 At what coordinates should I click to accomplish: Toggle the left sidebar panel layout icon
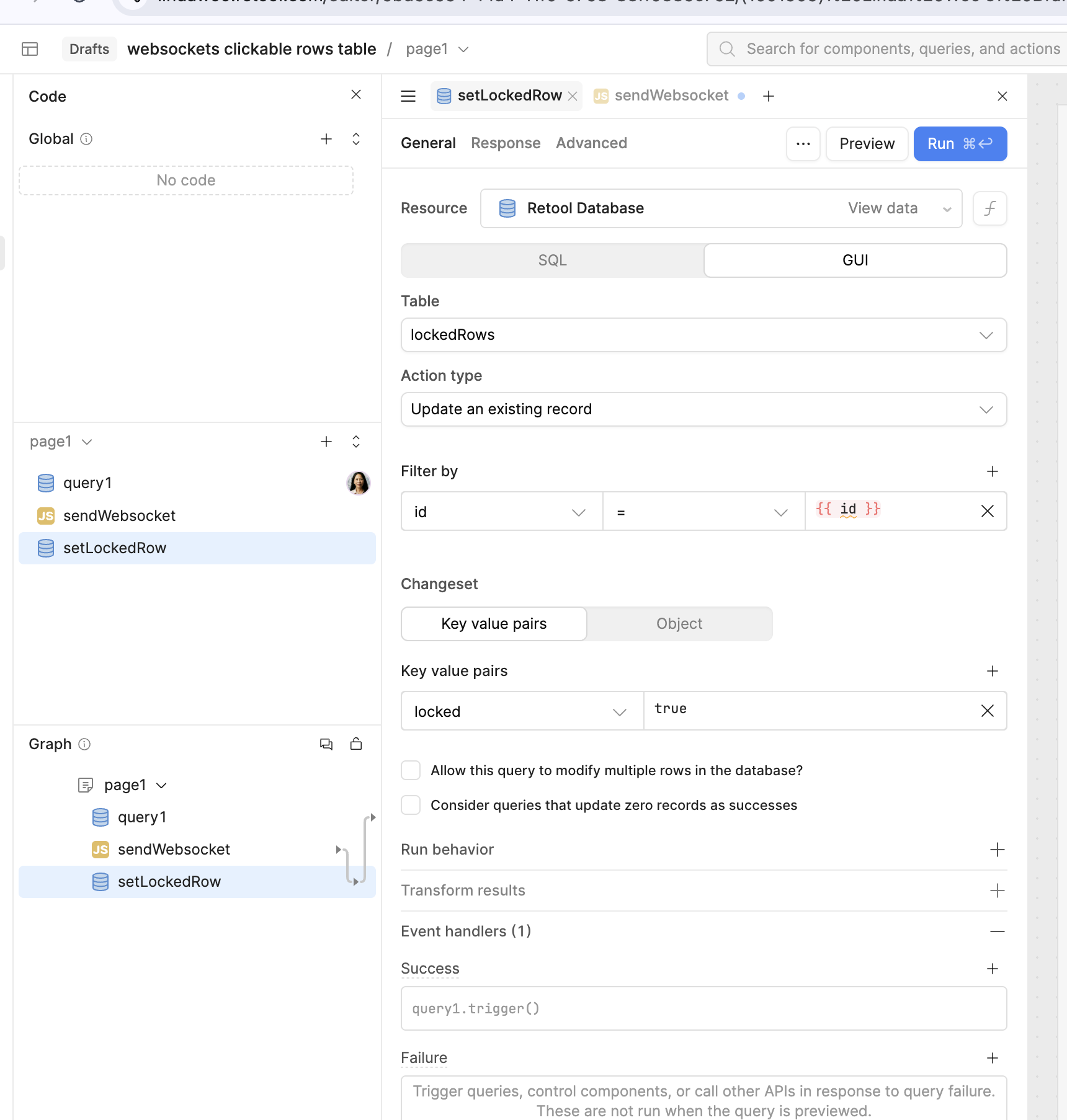coord(30,49)
